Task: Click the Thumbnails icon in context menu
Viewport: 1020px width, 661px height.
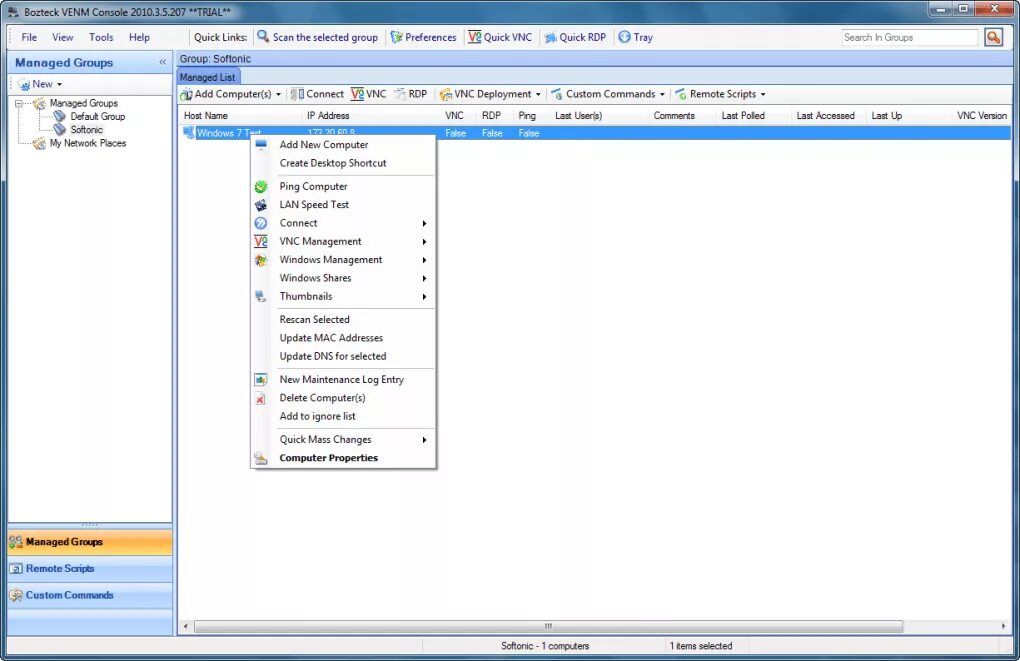Action: tap(261, 296)
